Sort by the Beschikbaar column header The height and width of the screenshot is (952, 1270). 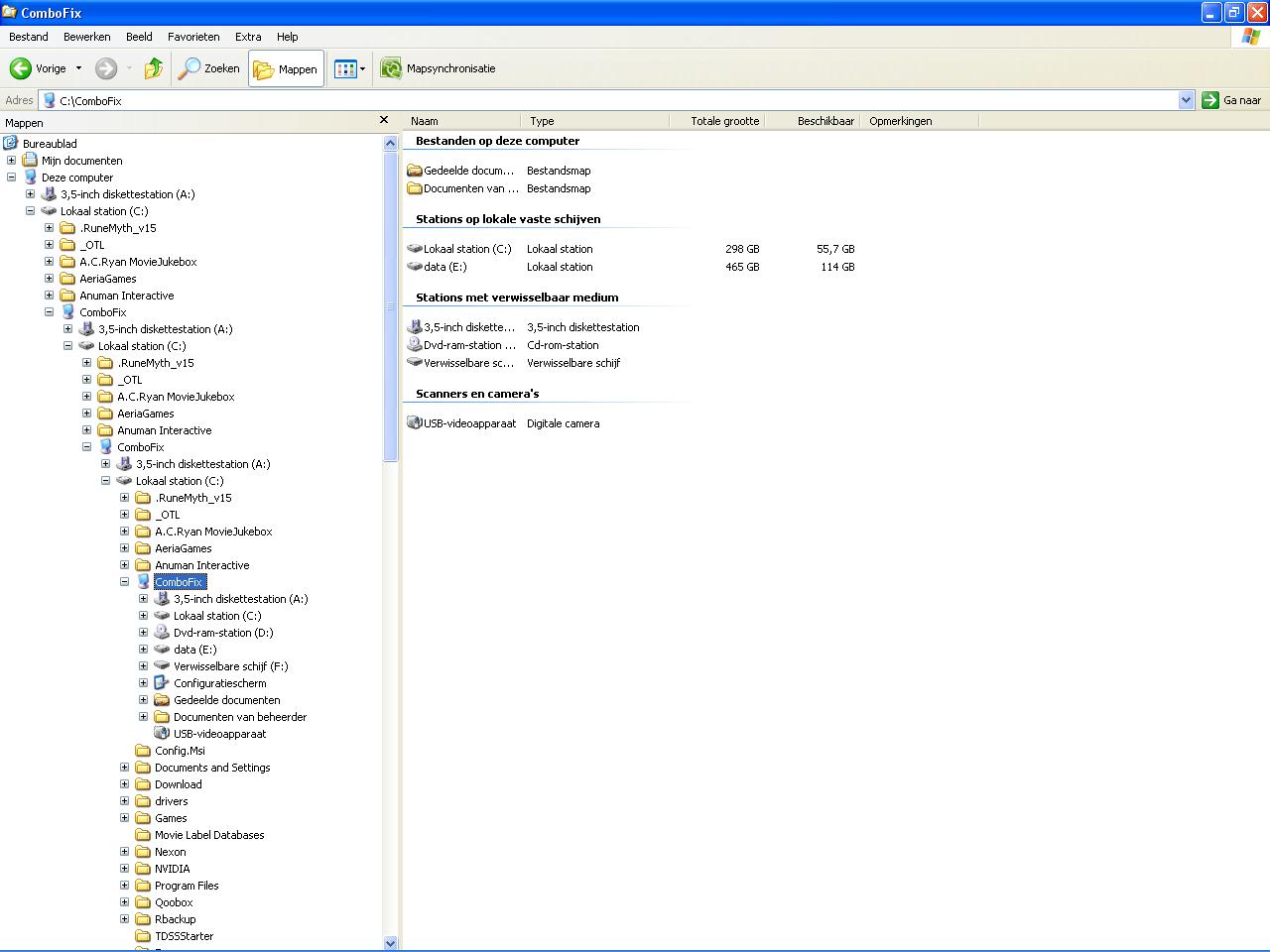[x=812, y=121]
